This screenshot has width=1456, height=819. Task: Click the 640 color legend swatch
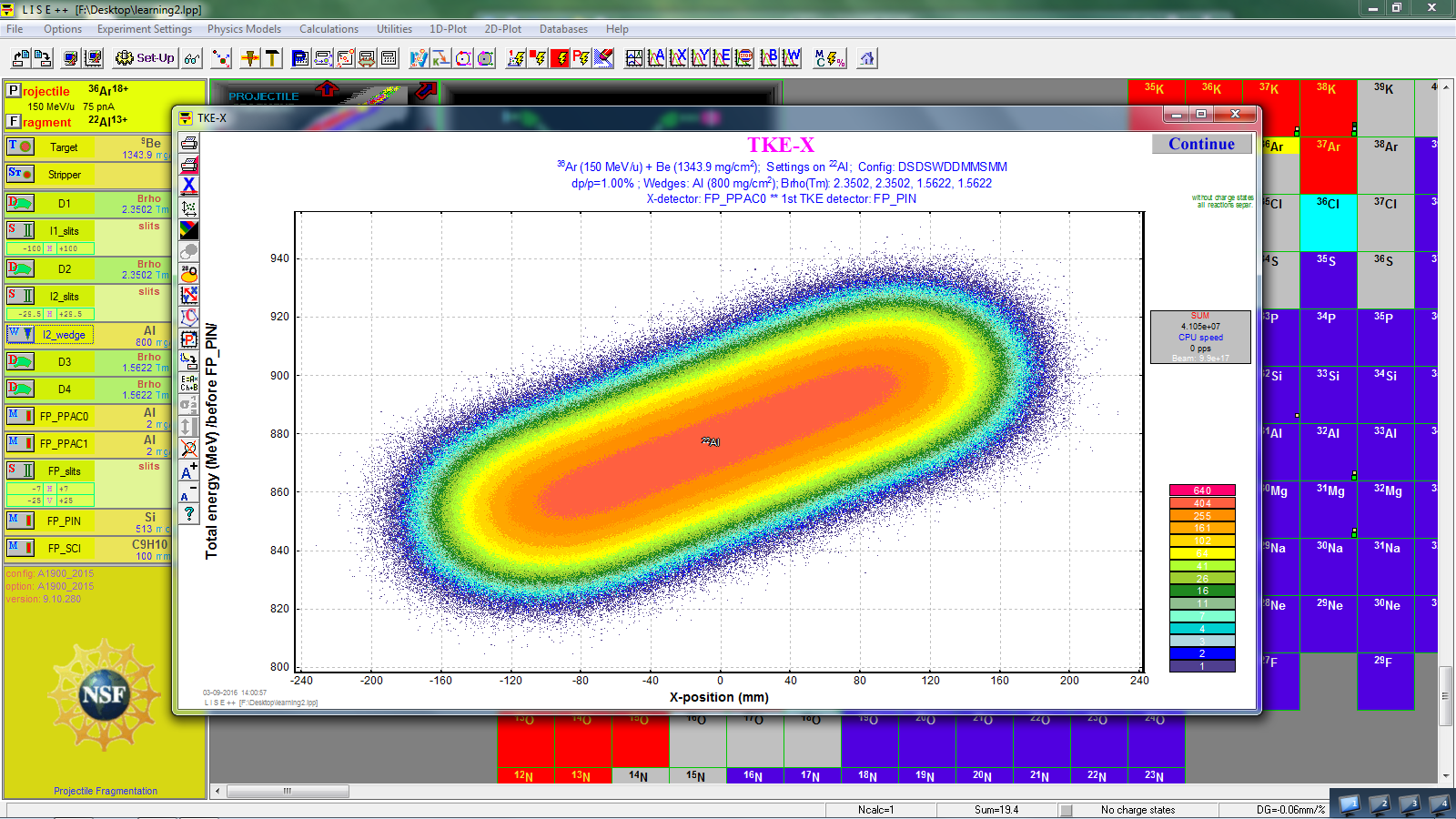[1201, 490]
